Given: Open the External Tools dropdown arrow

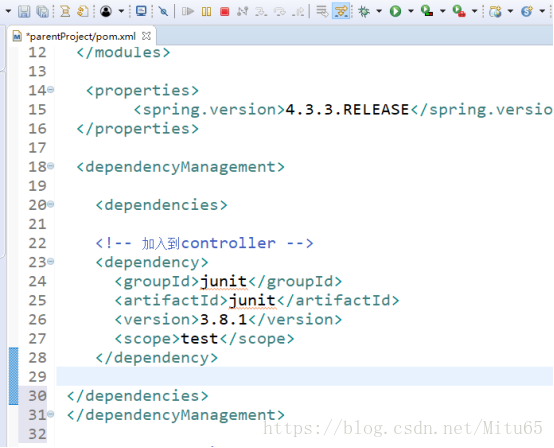Looking at the screenshot, I should pos(475,11).
